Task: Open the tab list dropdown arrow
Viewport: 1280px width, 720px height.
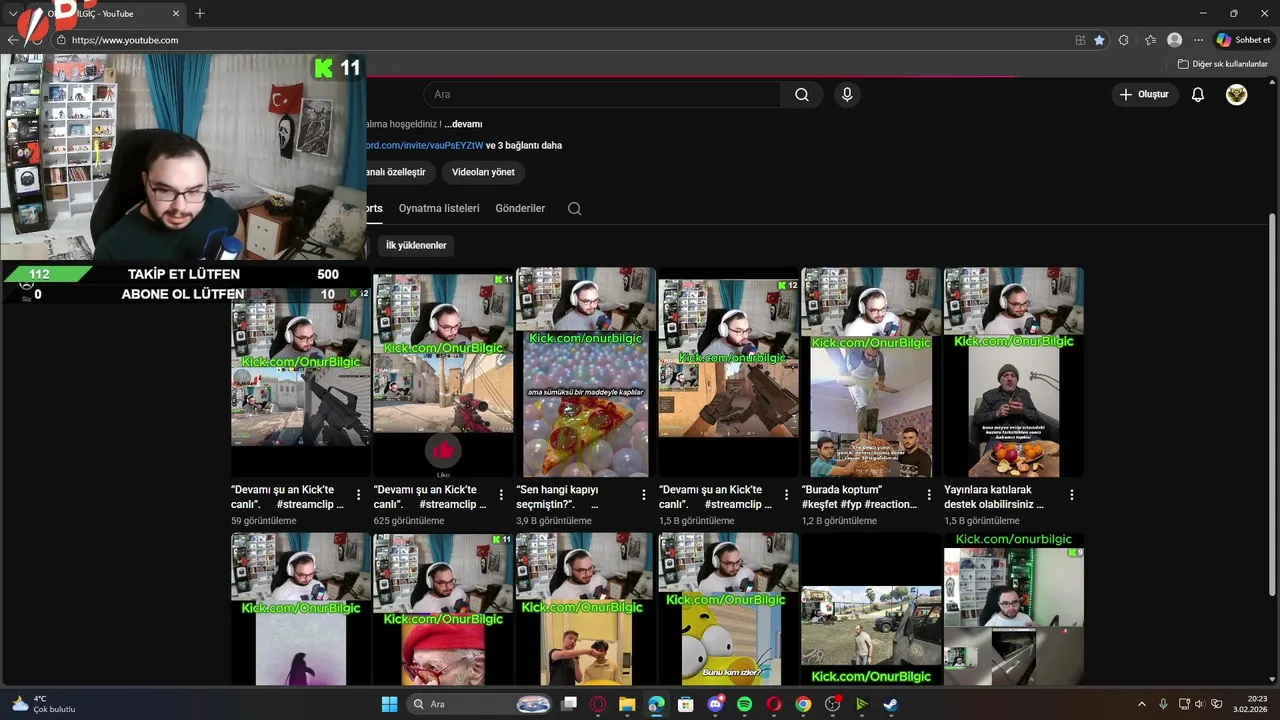Action: 13,13
